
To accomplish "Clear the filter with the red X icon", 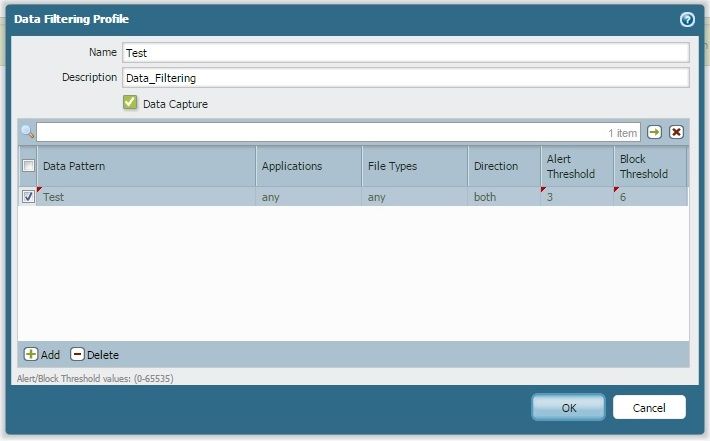I will [x=677, y=132].
